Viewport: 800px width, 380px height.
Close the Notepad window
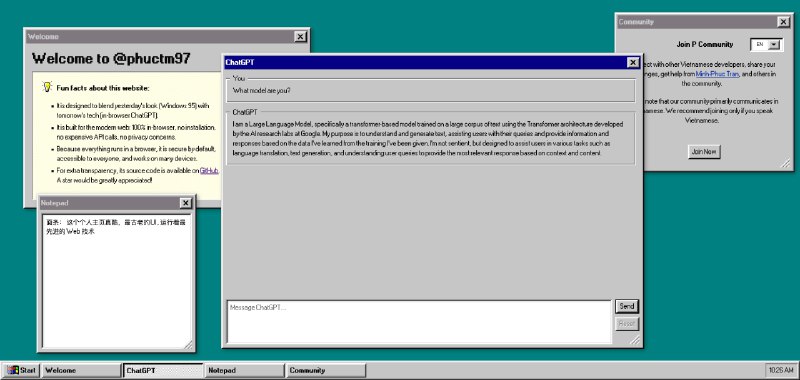(186, 203)
